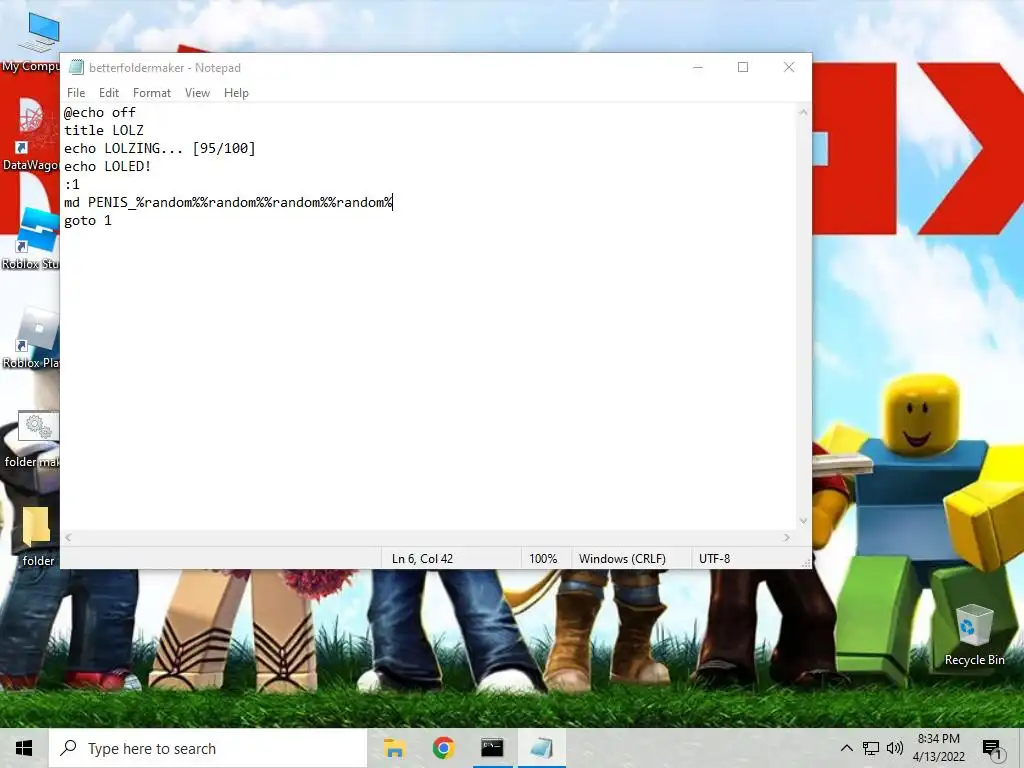Open Google Chrome from the taskbar
Screen dimensions: 1024x768
coord(443,748)
